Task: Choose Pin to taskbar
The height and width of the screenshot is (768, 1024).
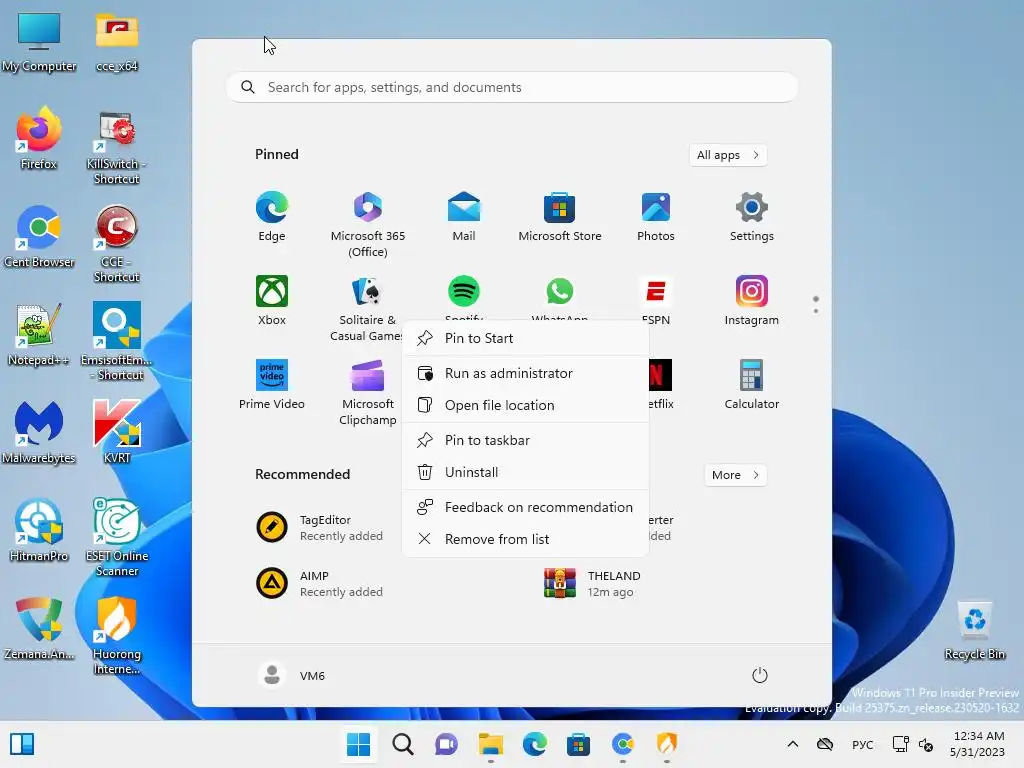Action: [x=525, y=440]
